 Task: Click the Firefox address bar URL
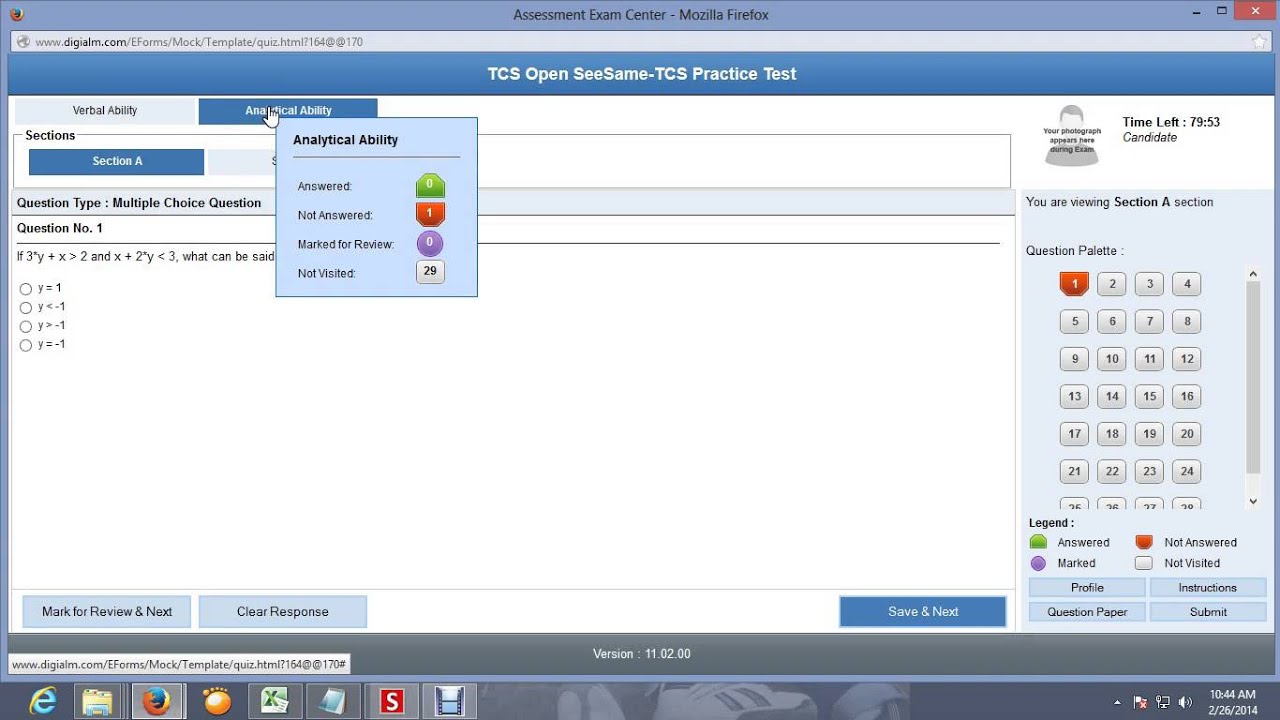199,42
